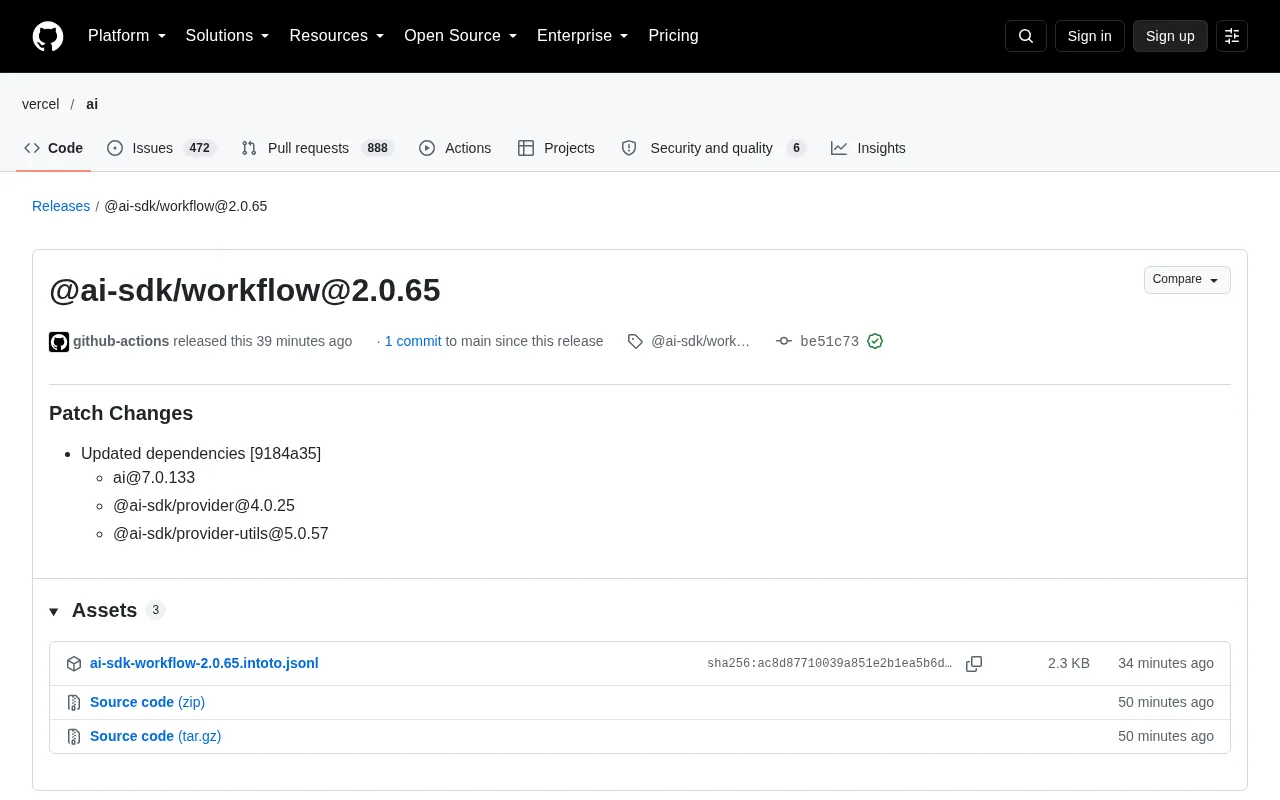Expand the Enterprise menu
The width and height of the screenshot is (1280, 800).
(x=583, y=36)
